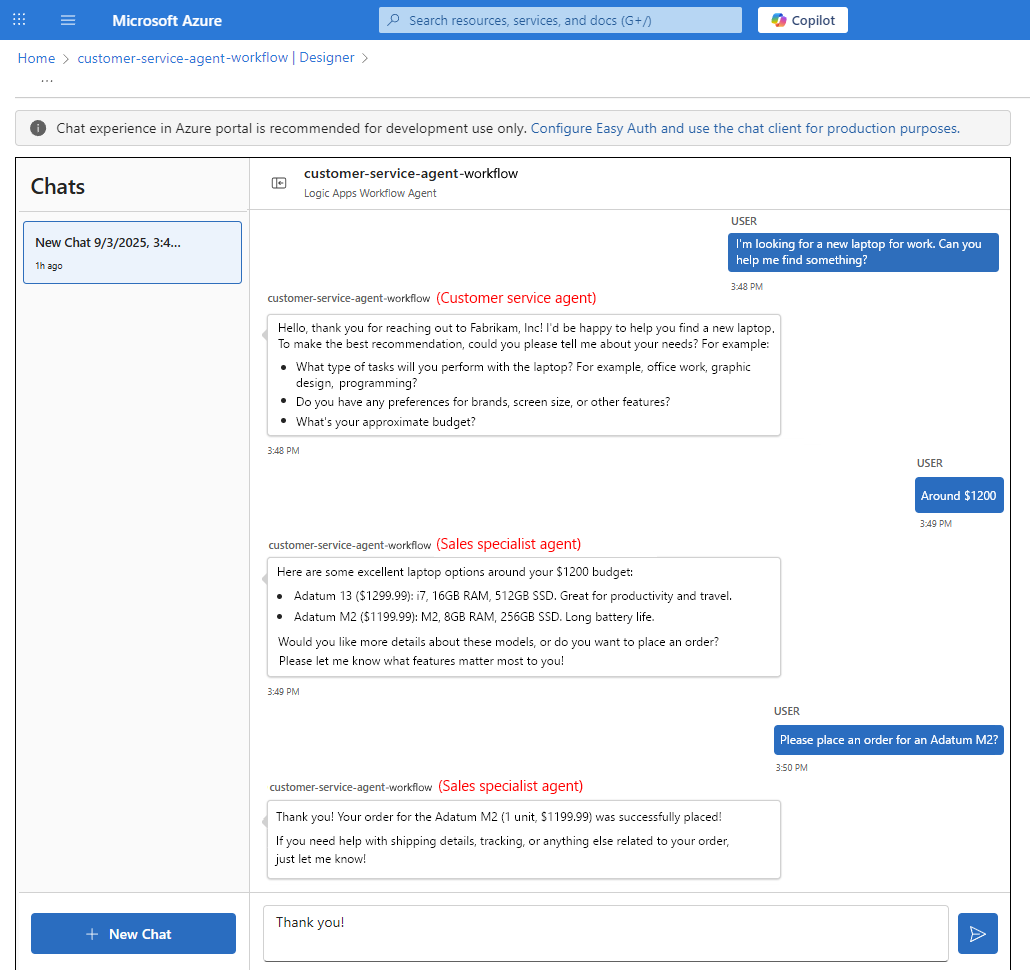
Task: Click the 'Adatum 13 ($1299.99)' list item
Action: (512, 596)
